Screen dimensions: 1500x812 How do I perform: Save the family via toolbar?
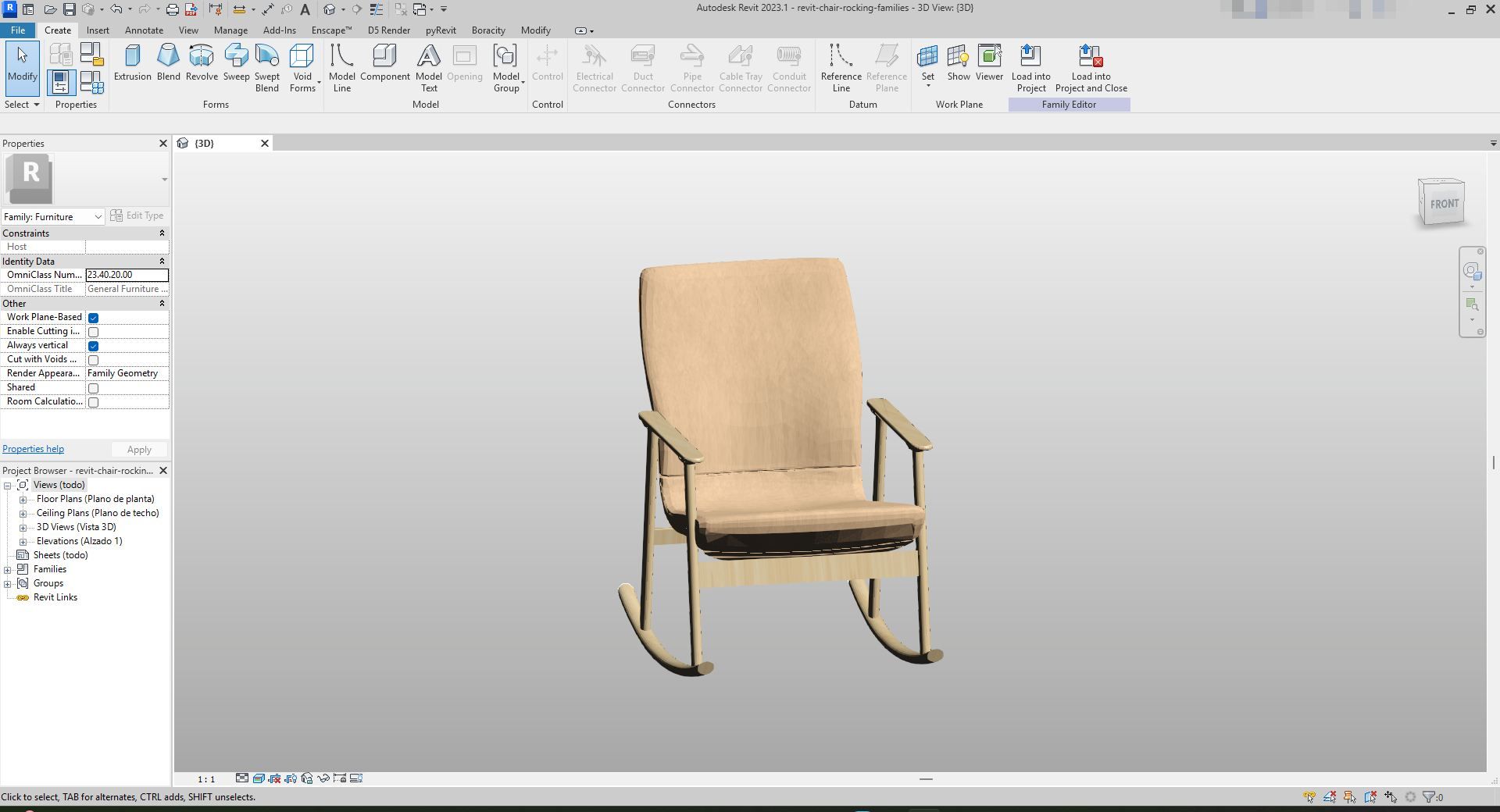pyautogui.click(x=70, y=9)
